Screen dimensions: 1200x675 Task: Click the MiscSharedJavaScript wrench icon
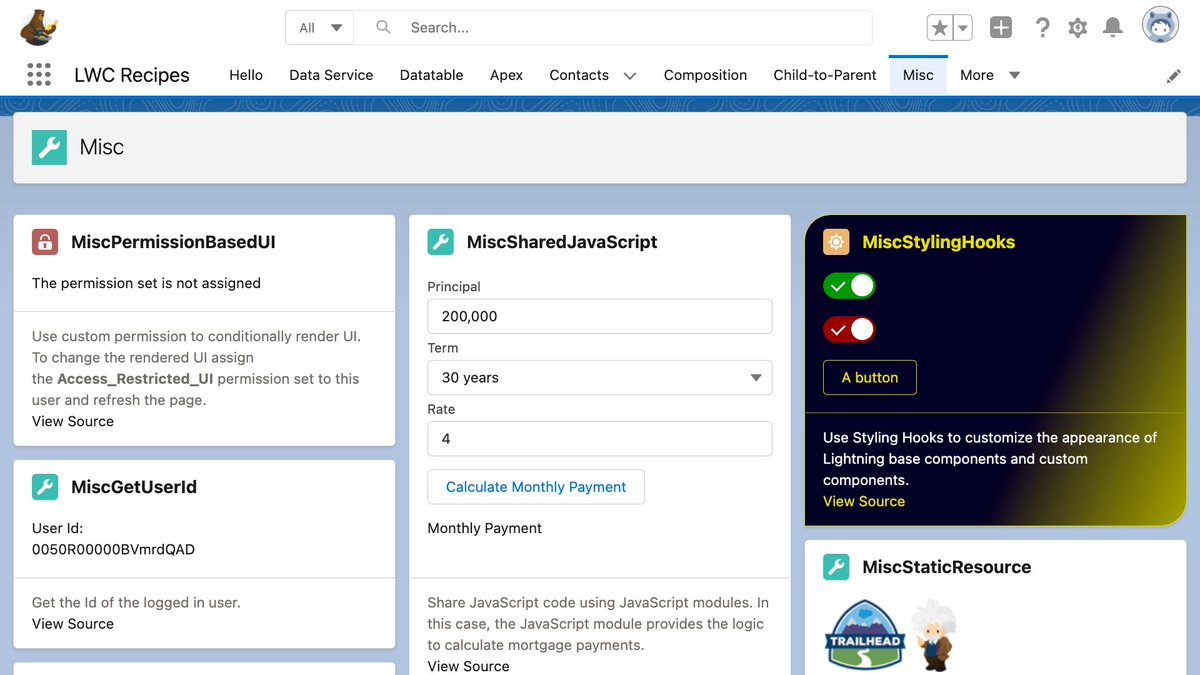pos(440,242)
